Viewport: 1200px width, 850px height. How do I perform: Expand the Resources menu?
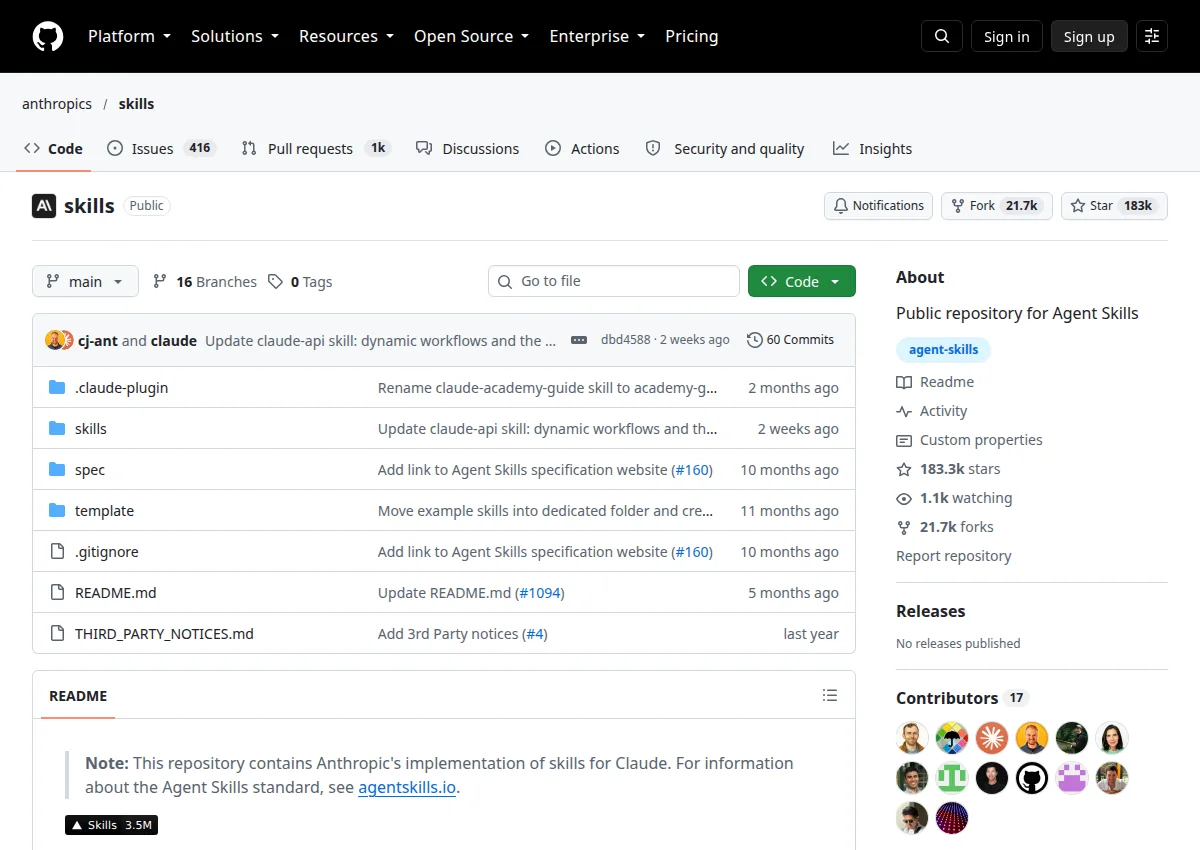coord(346,36)
